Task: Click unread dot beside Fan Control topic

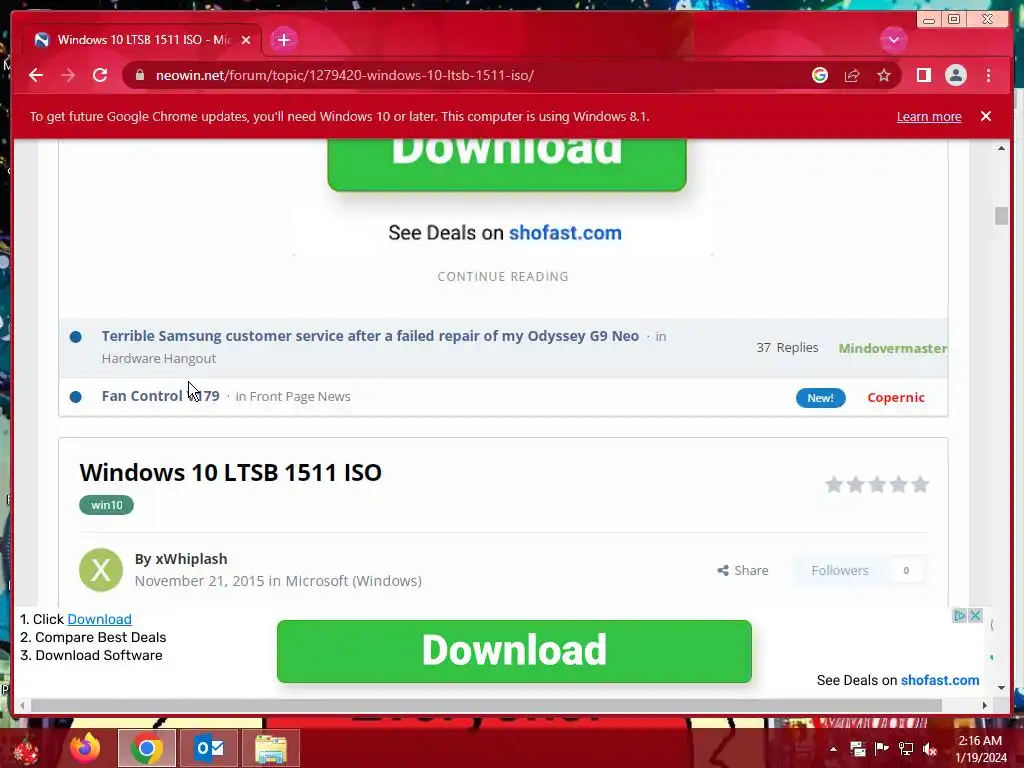Action: pos(76,397)
